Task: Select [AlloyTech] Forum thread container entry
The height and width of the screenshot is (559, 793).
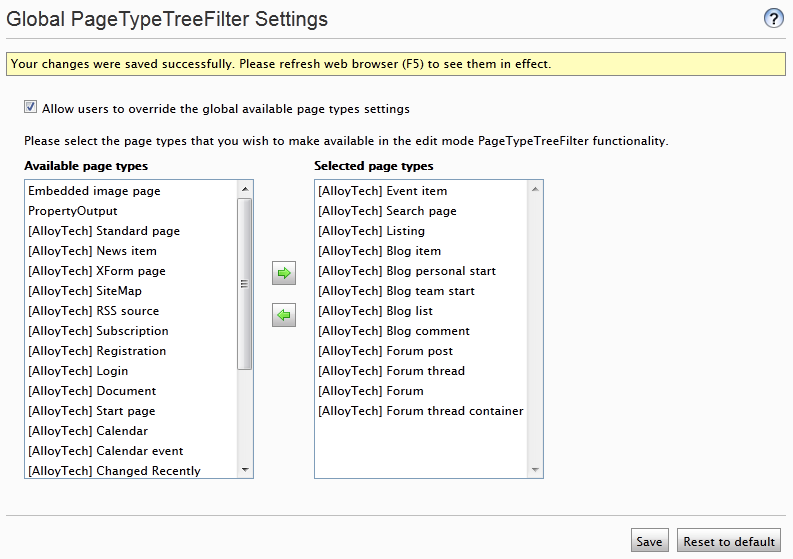Action: tap(422, 411)
